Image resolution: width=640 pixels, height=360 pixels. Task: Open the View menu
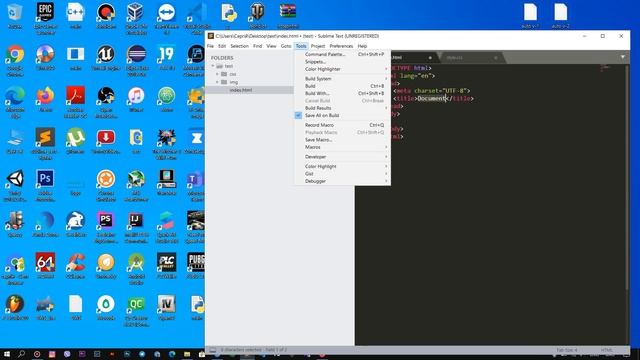click(x=271, y=46)
